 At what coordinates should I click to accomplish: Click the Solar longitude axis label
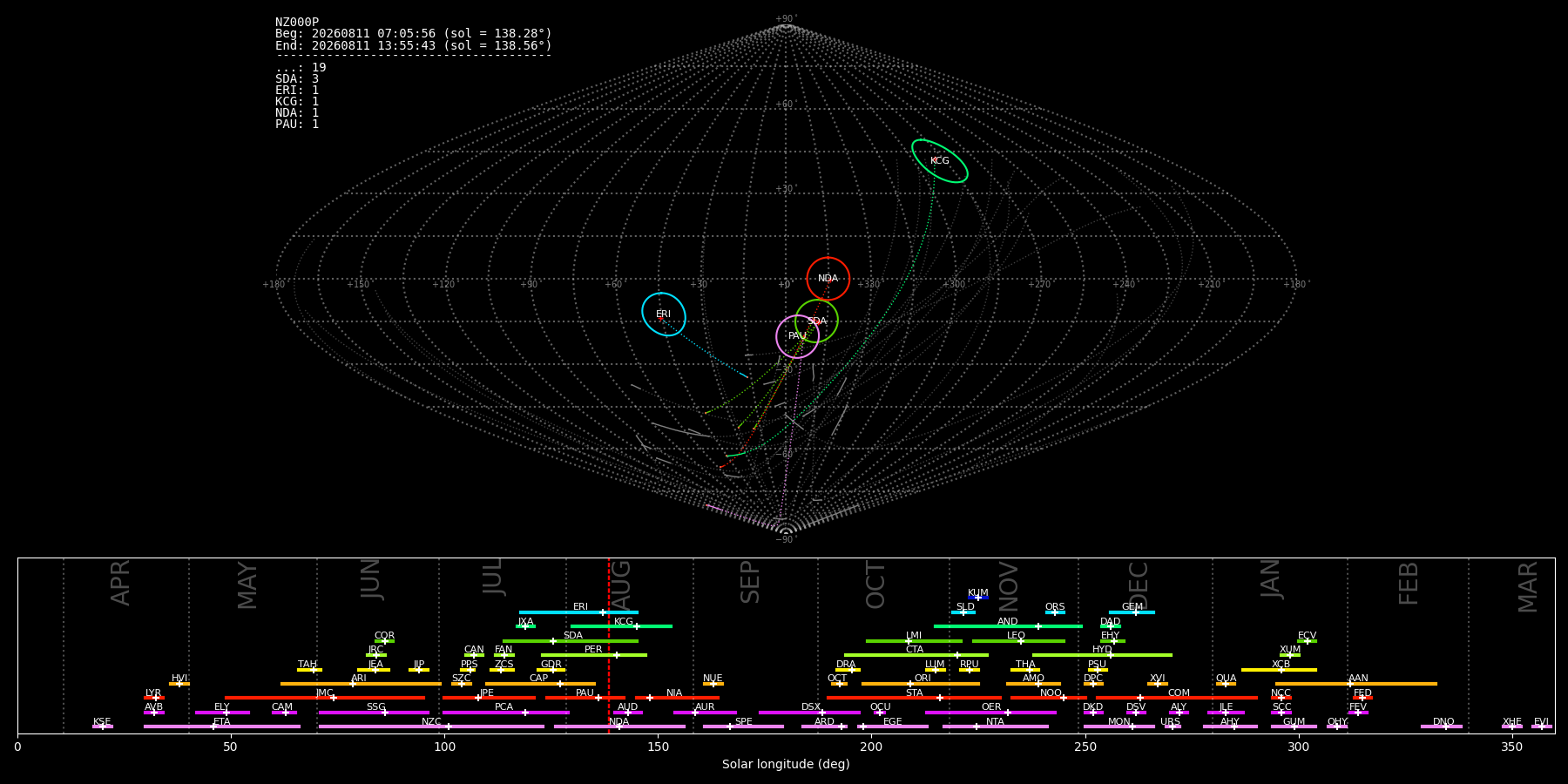coord(786,765)
